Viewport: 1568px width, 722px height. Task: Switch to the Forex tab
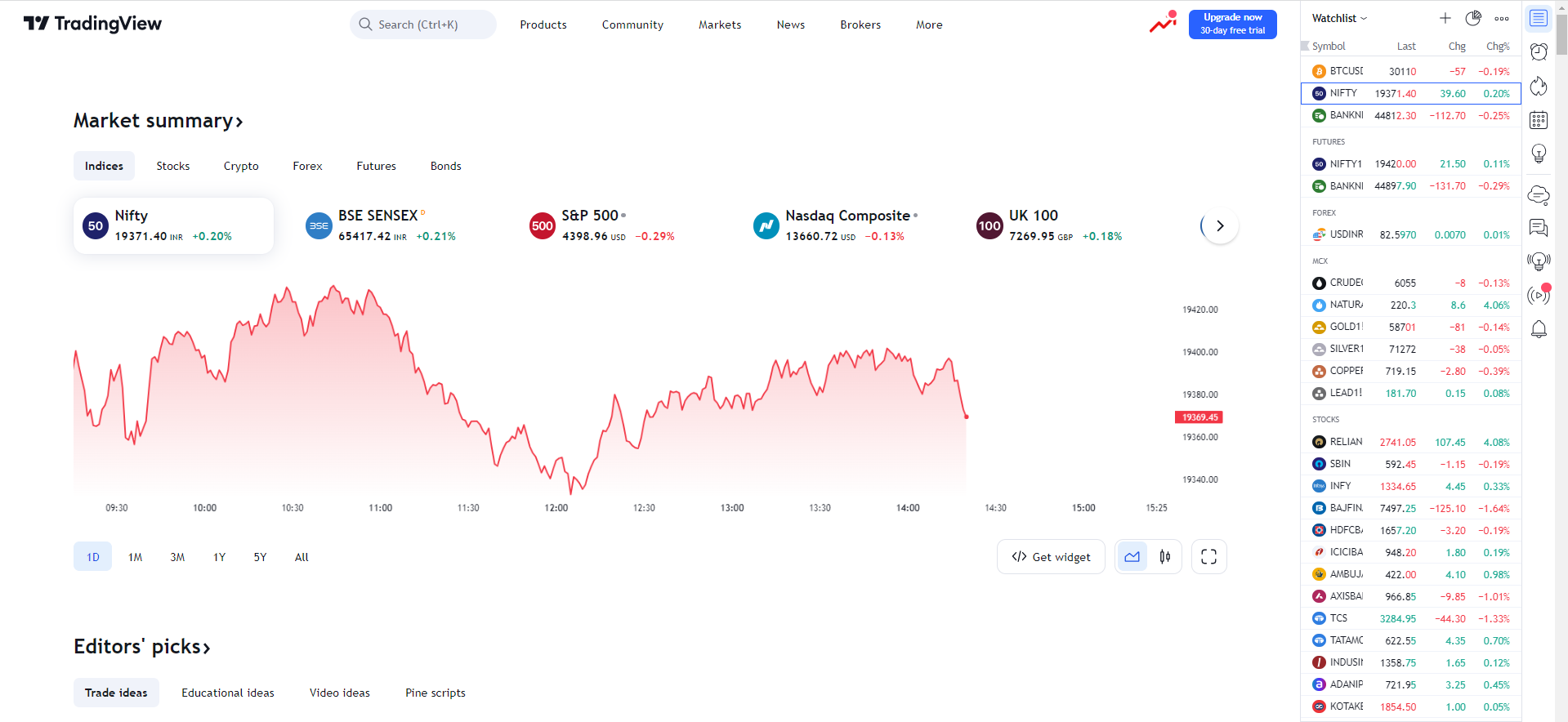coord(307,166)
